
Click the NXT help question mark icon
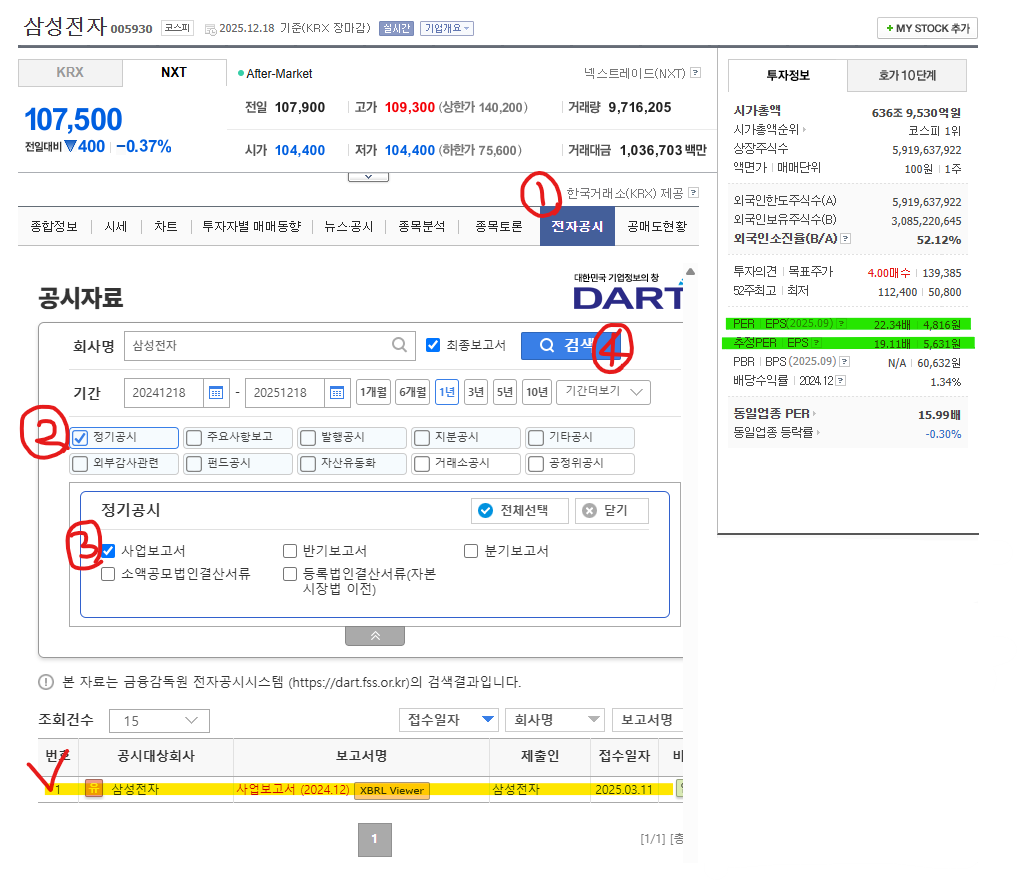695,73
